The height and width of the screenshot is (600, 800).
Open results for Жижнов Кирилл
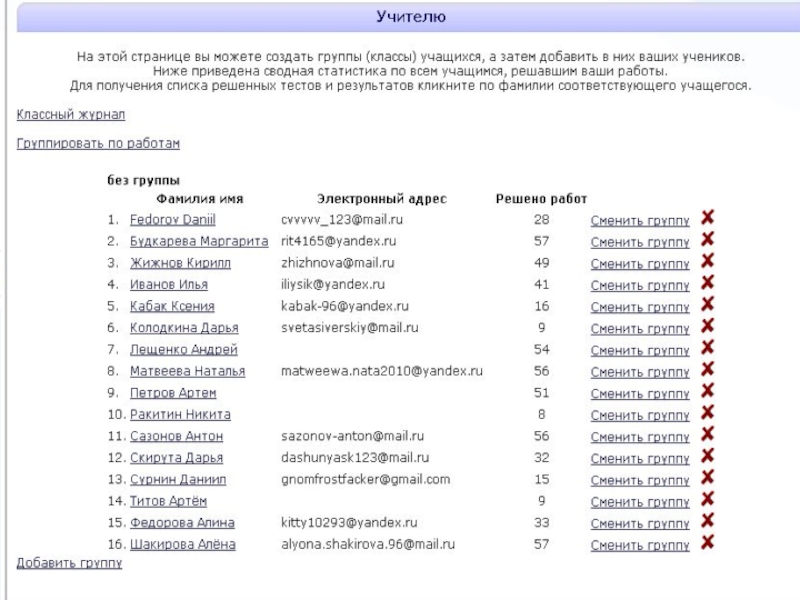[180, 263]
